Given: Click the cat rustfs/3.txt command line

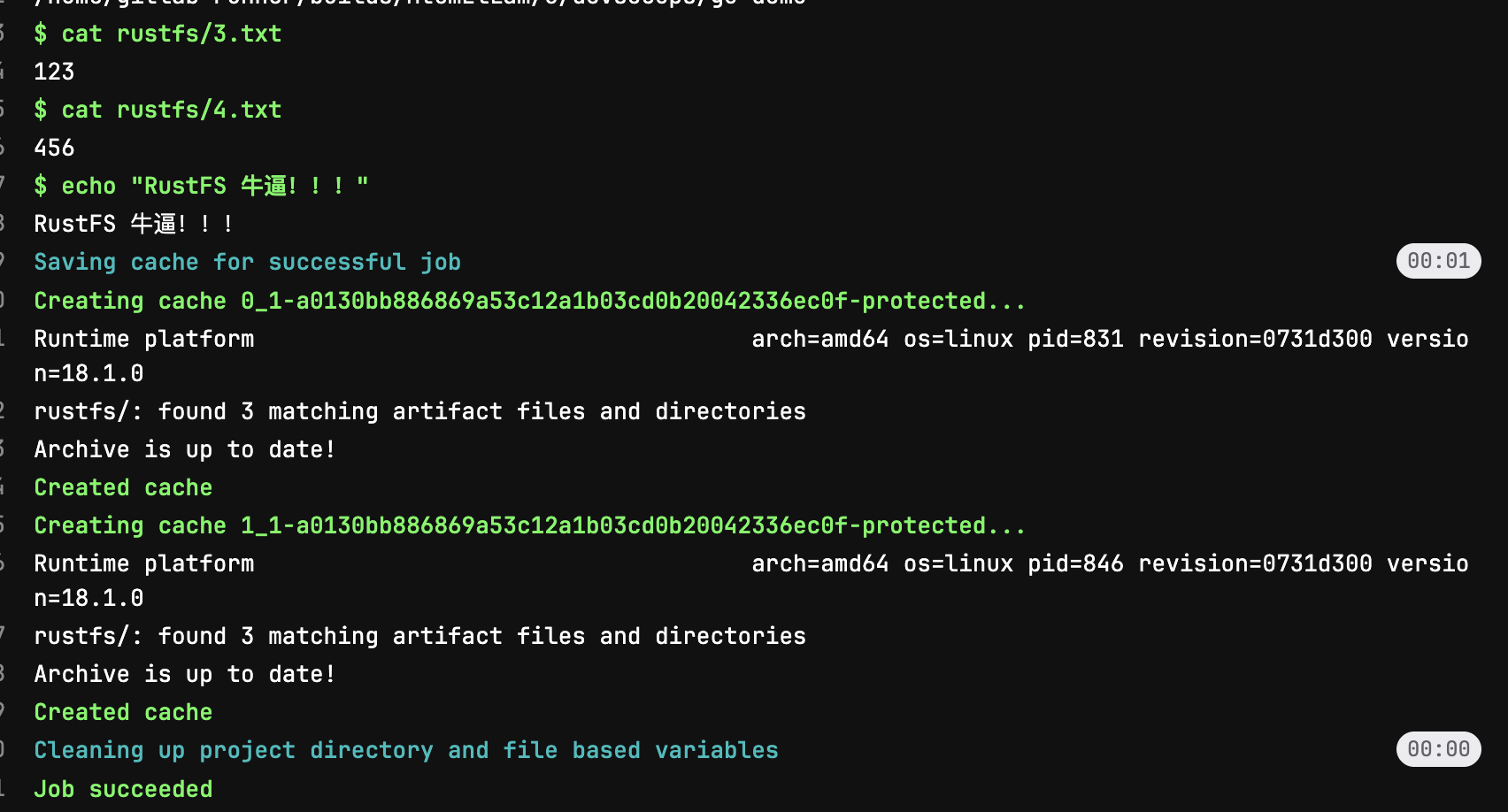Looking at the screenshot, I should (x=158, y=34).
